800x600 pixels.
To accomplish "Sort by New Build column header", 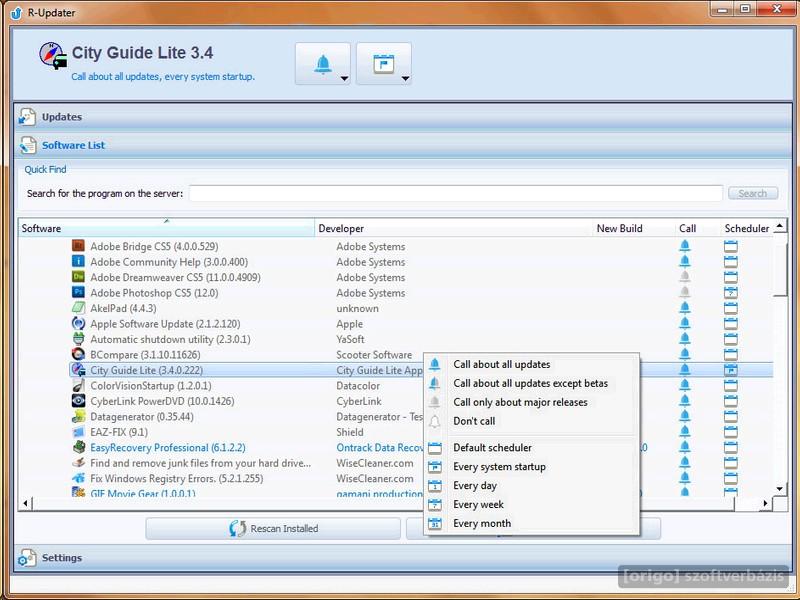I will click(634, 228).
